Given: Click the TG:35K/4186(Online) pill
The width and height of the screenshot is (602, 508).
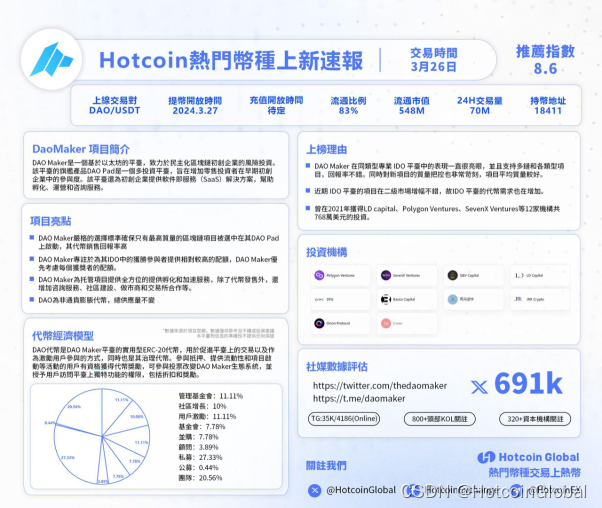Looking at the screenshot, I should [344, 419].
